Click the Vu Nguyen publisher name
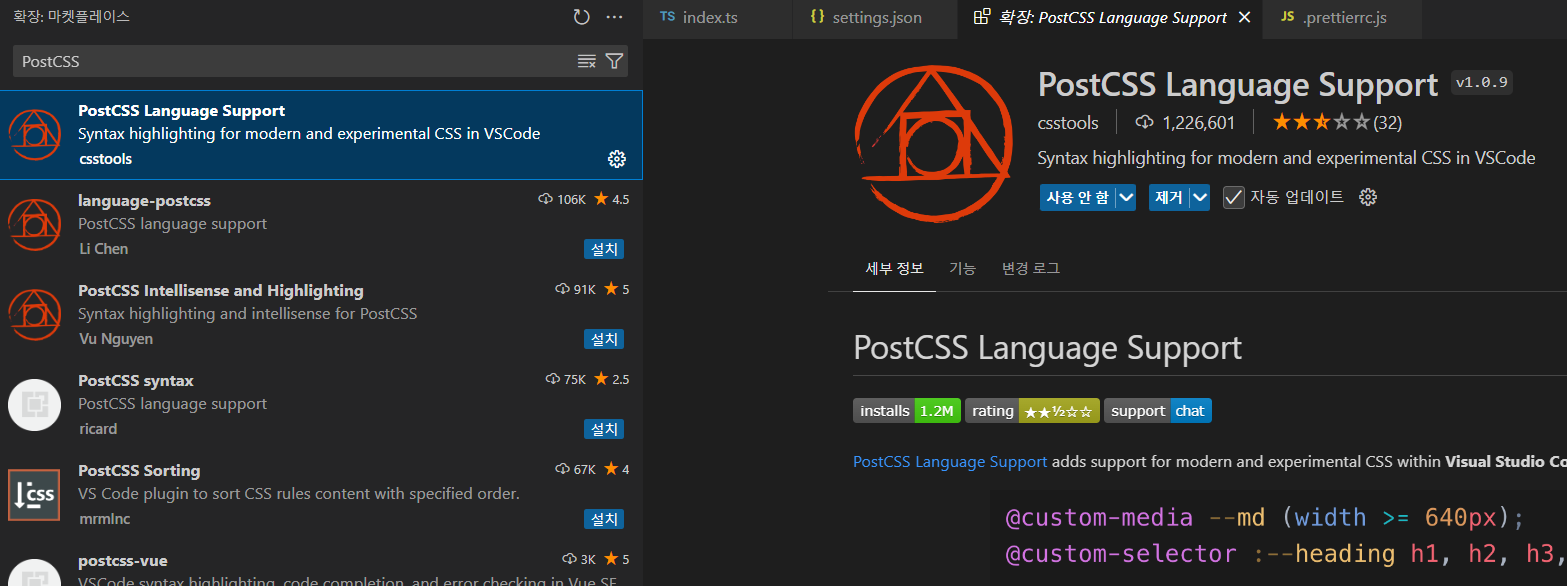The height and width of the screenshot is (586, 1567). point(116,339)
